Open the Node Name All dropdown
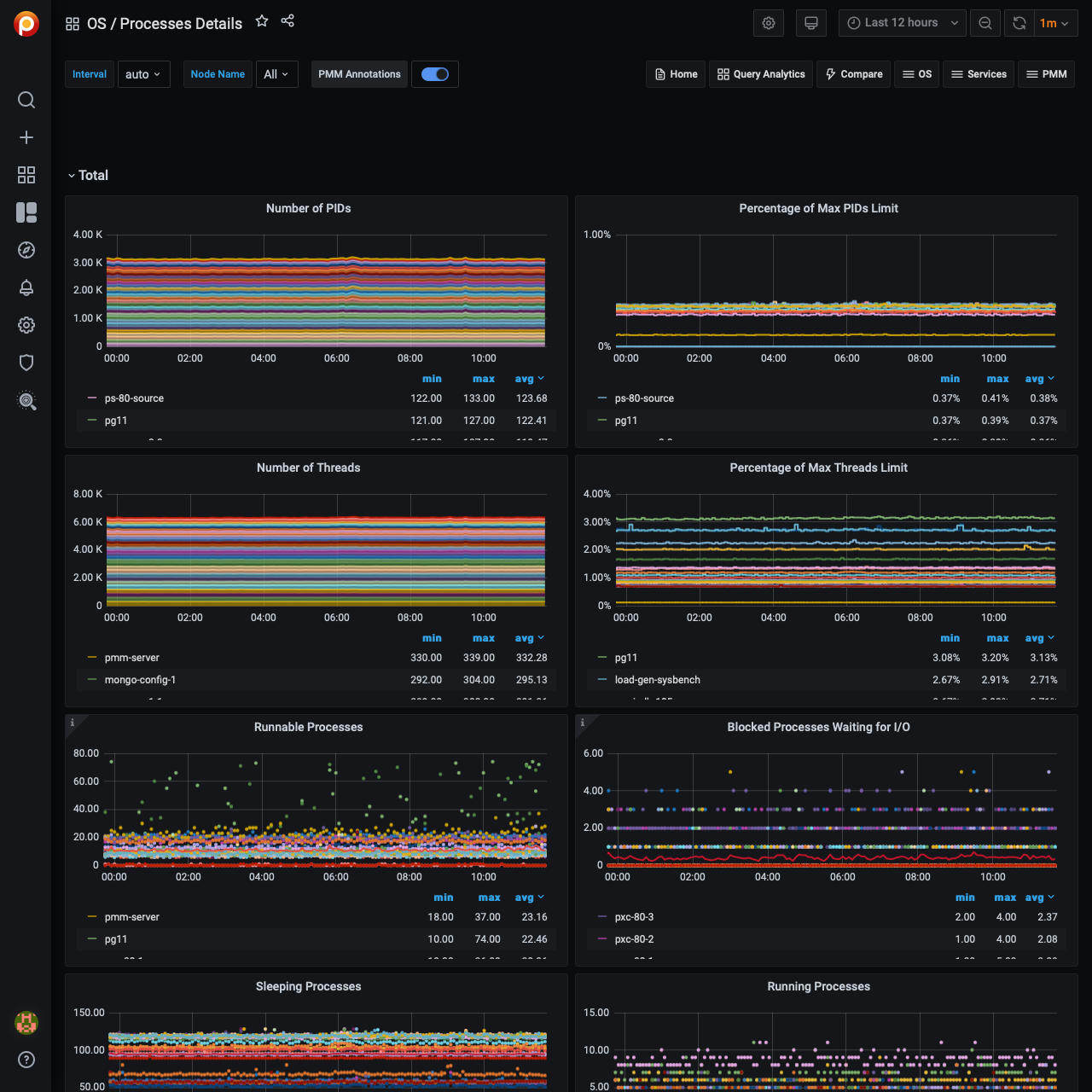 point(276,74)
